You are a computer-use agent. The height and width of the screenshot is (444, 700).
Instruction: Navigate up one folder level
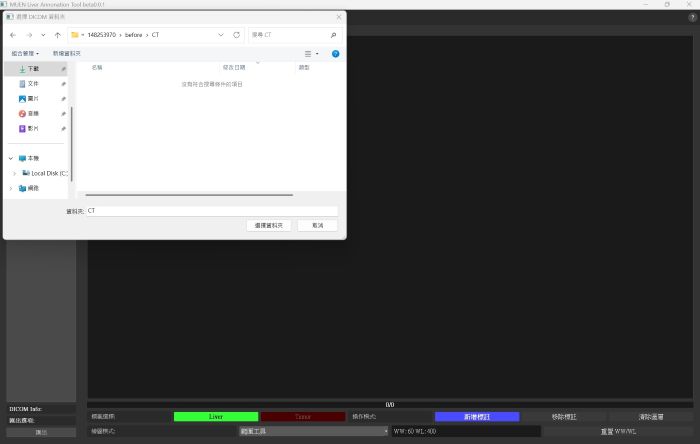[58, 35]
